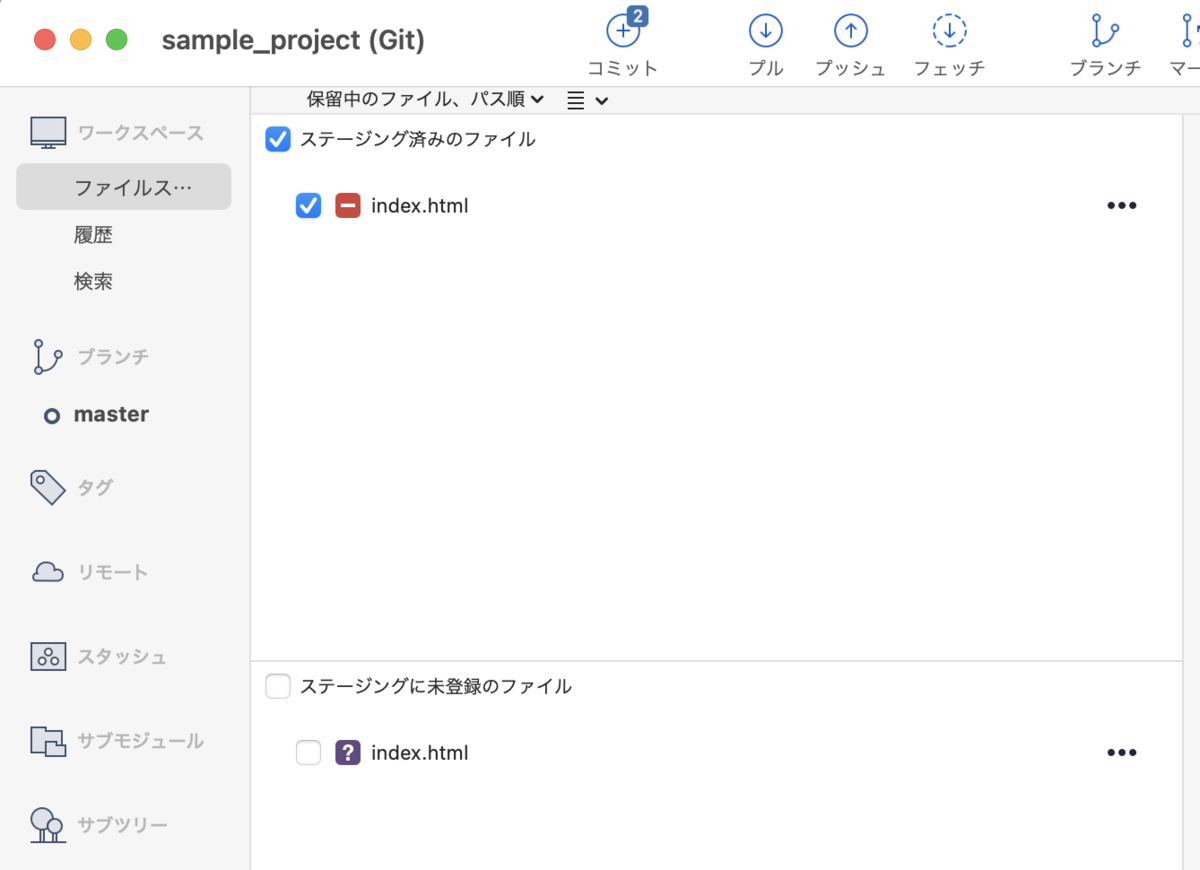Stage the untracked index.html checkbox
Screen dimensions: 1200x870
[x=309, y=752]
